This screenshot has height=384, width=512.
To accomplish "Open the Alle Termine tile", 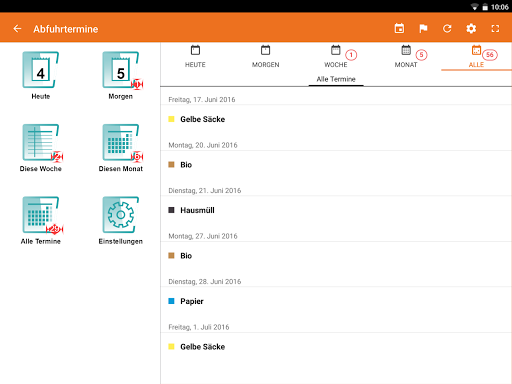I will point(41,221).
